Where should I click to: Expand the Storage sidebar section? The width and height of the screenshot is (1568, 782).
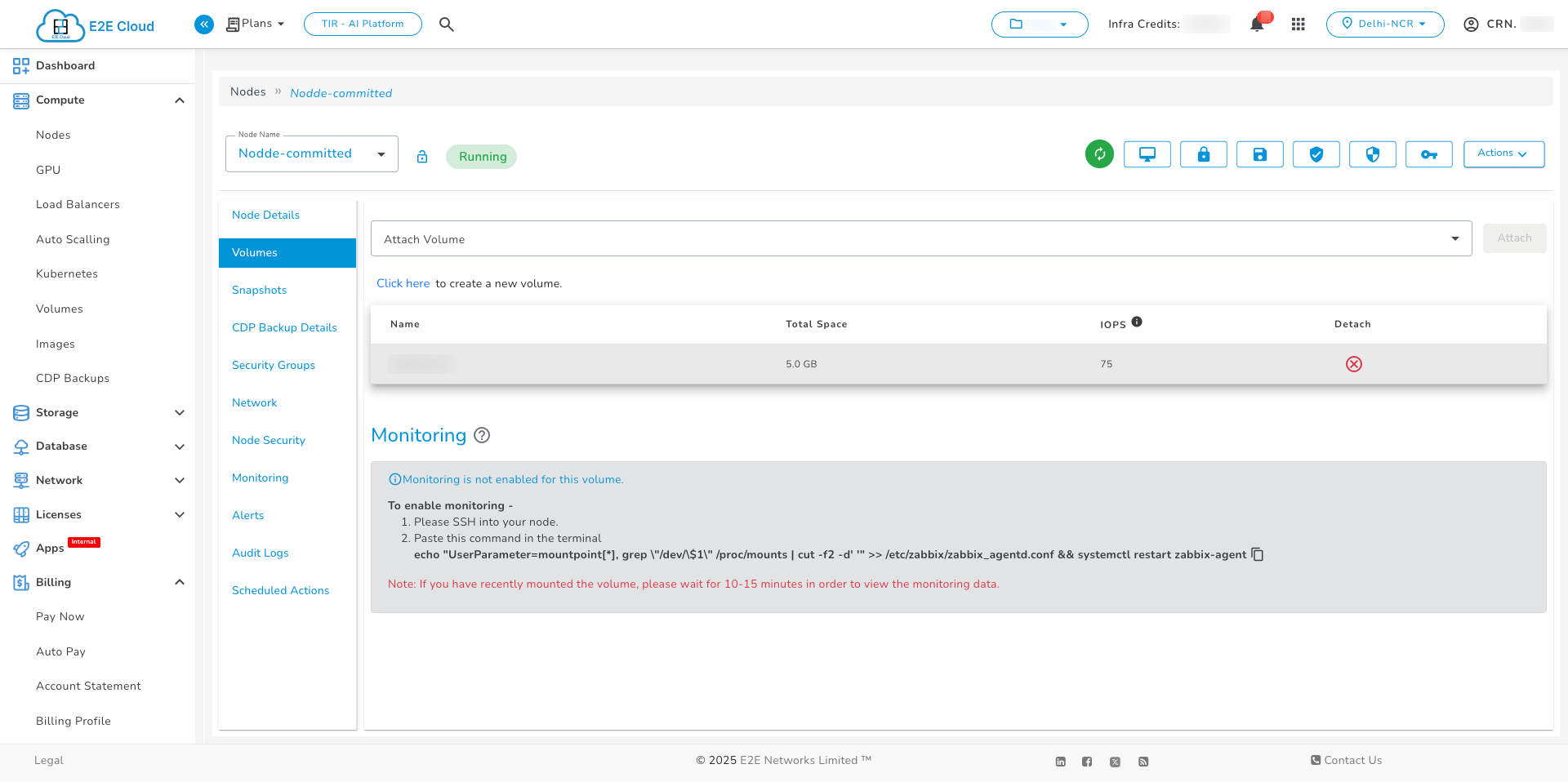tap(180, 413)
